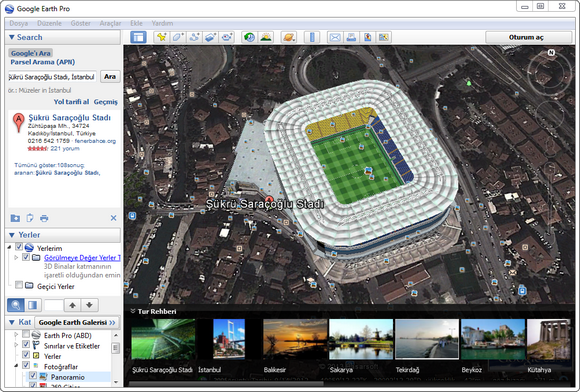Click the Oturum aç button
580x392 pixels.
point(529,37)
